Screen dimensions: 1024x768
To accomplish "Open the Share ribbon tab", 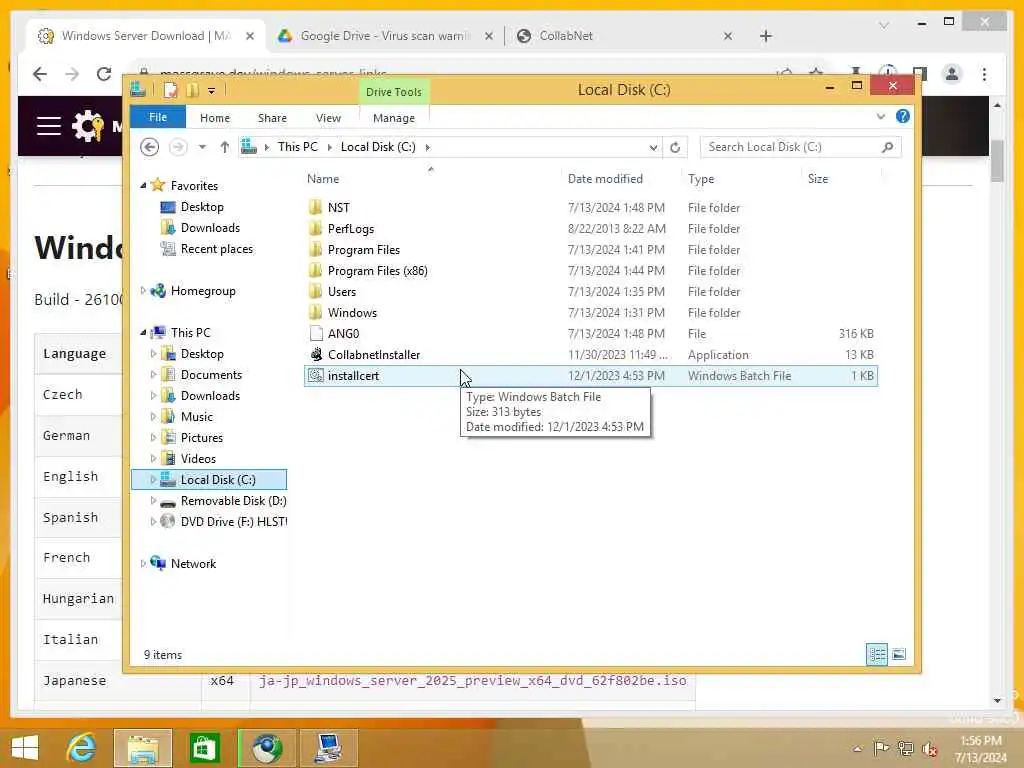I will [272, 118].
